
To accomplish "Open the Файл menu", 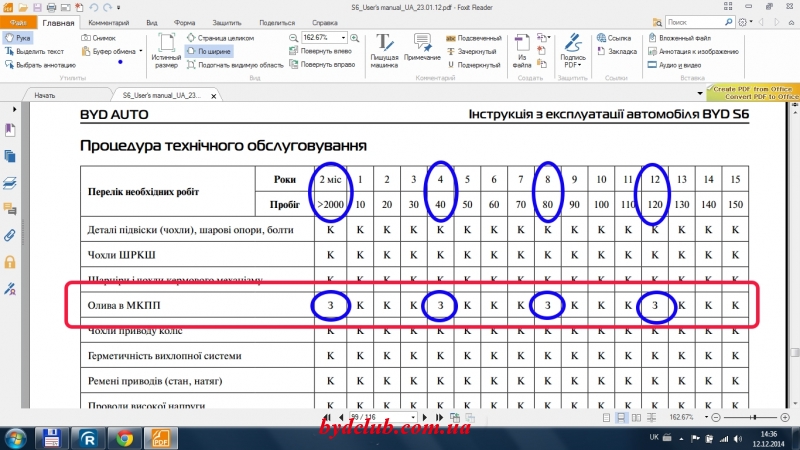I will click(18, 22).
